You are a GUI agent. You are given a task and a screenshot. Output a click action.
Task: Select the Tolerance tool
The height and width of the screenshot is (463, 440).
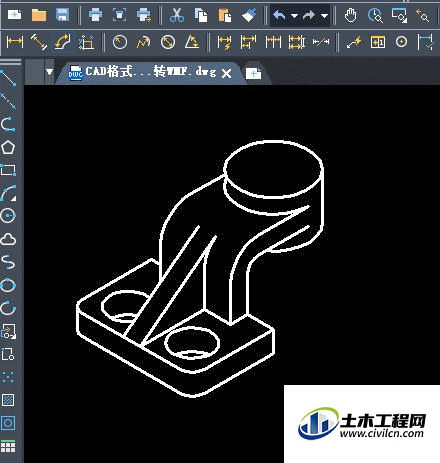click(x=378, y=42)
